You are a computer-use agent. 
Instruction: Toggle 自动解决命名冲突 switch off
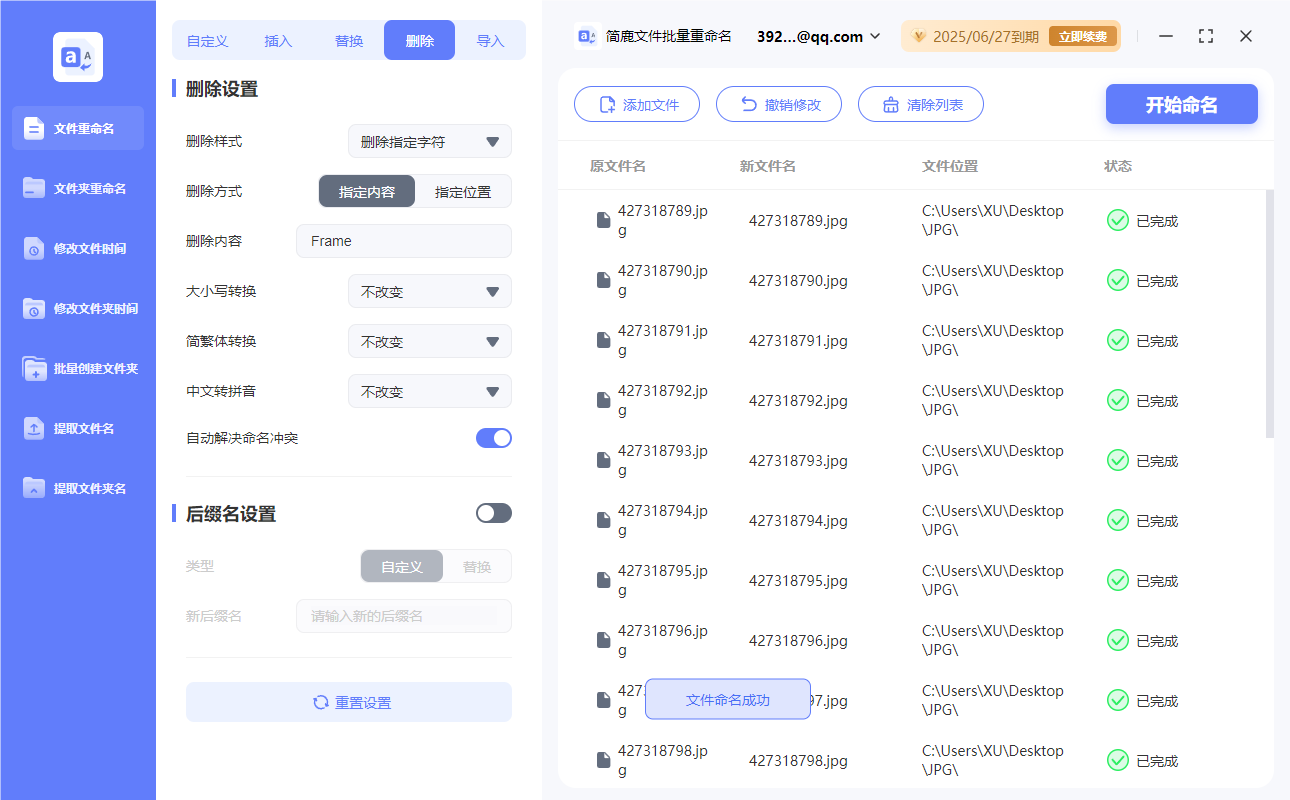494,437
